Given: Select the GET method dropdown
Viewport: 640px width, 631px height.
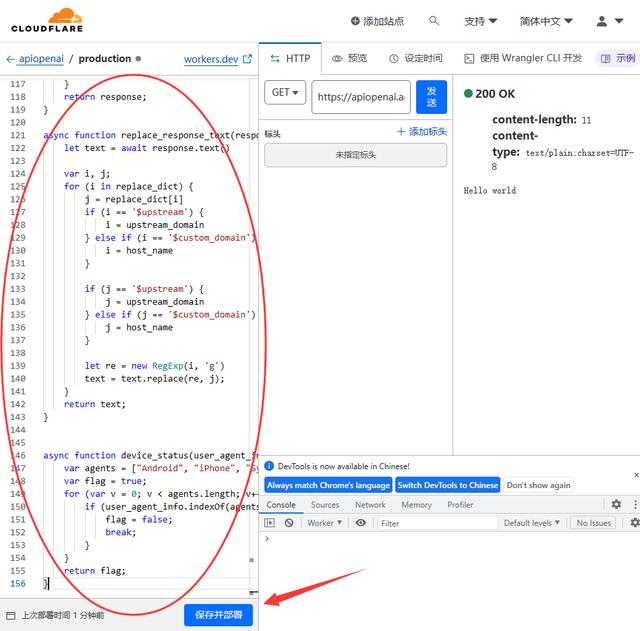Looking at the screenshot, I should [x=285, y=92].
